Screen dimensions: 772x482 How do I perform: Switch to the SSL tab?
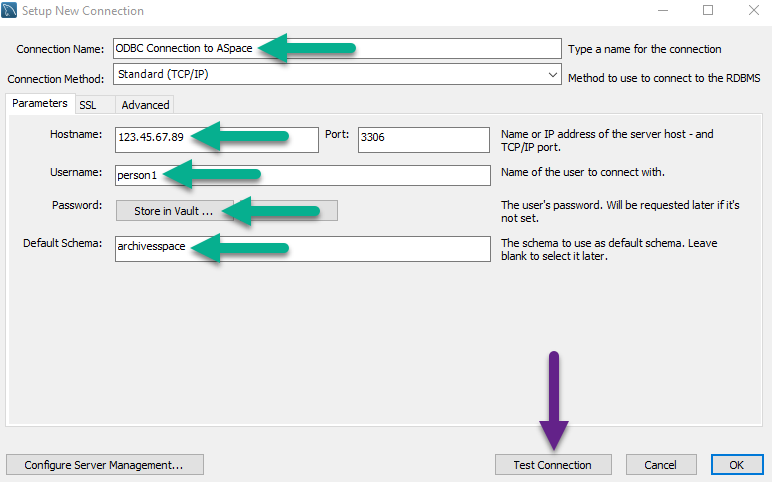[88, 105]
